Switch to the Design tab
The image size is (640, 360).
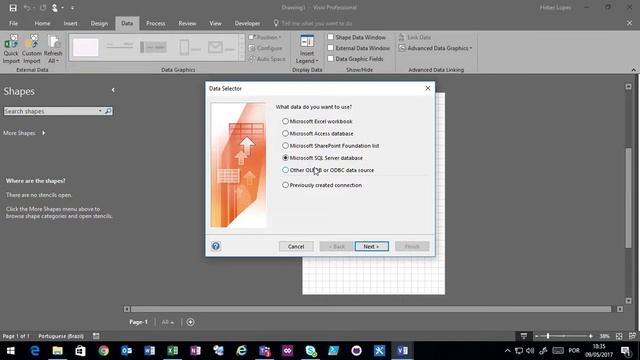[99, 23]
